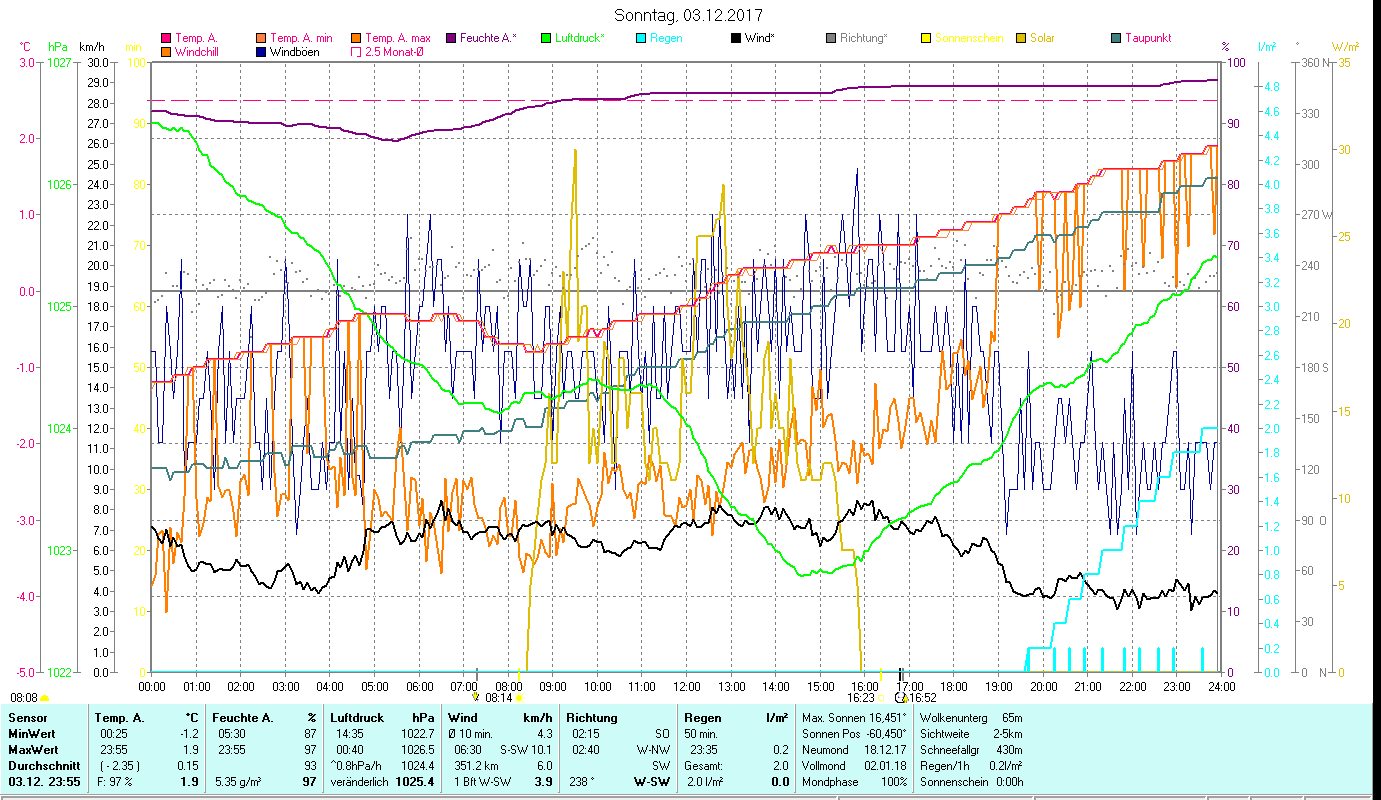Click the Feuchte A. column header
This screenshot has width=1381, height=800.
tap(243, 718)
